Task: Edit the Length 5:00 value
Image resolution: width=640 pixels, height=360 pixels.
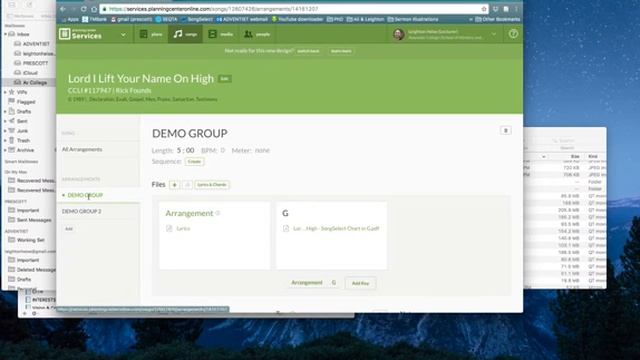Action: (185, 150)
